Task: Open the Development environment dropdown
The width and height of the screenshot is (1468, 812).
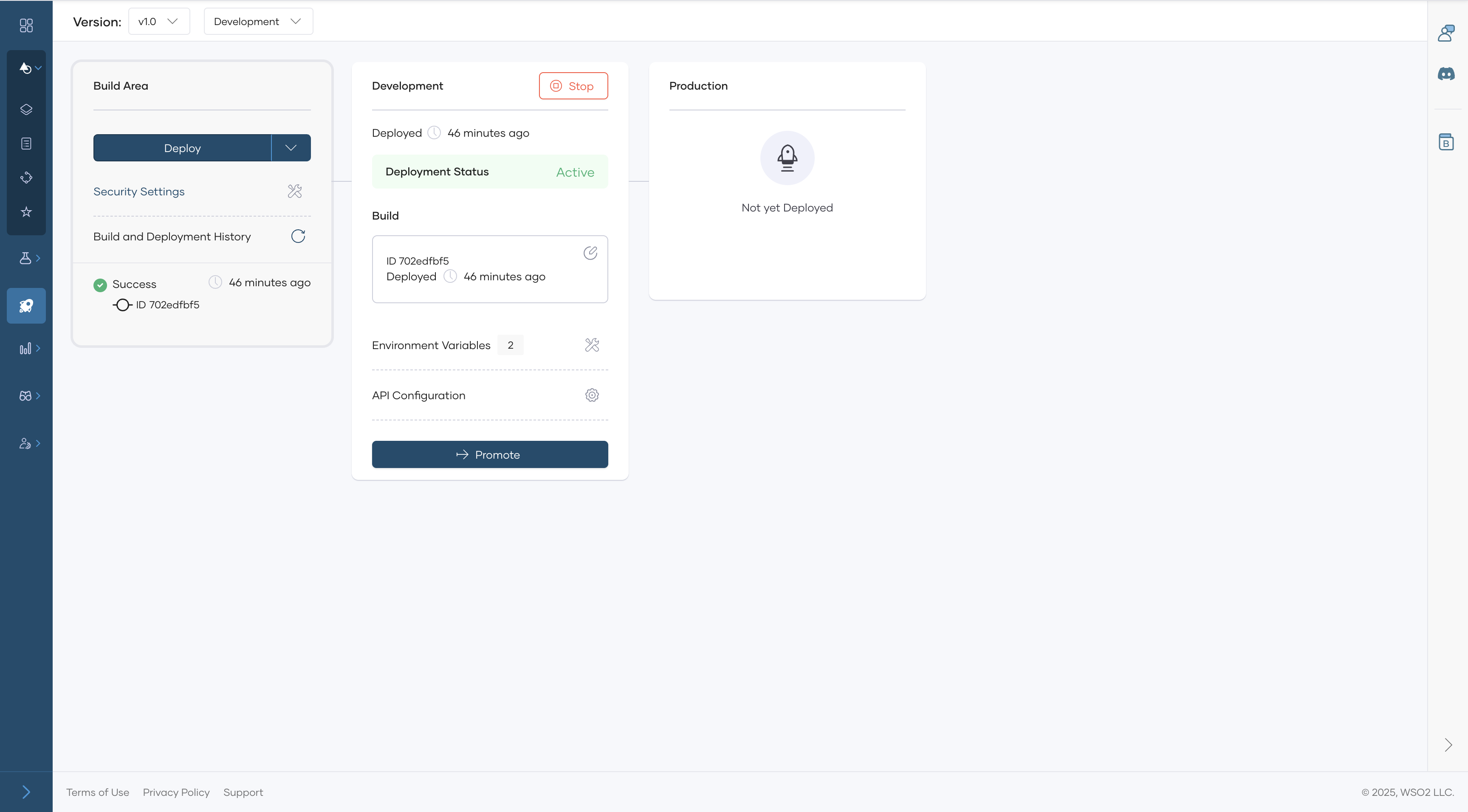Action: coord(257,21)
